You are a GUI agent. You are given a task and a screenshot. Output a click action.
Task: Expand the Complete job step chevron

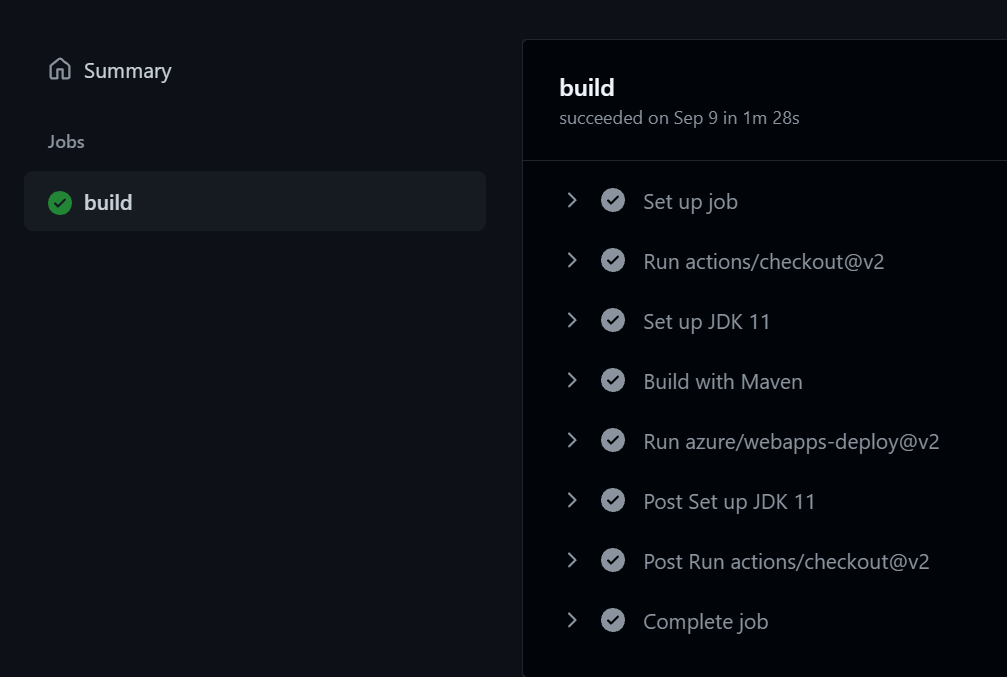point(572,620)
